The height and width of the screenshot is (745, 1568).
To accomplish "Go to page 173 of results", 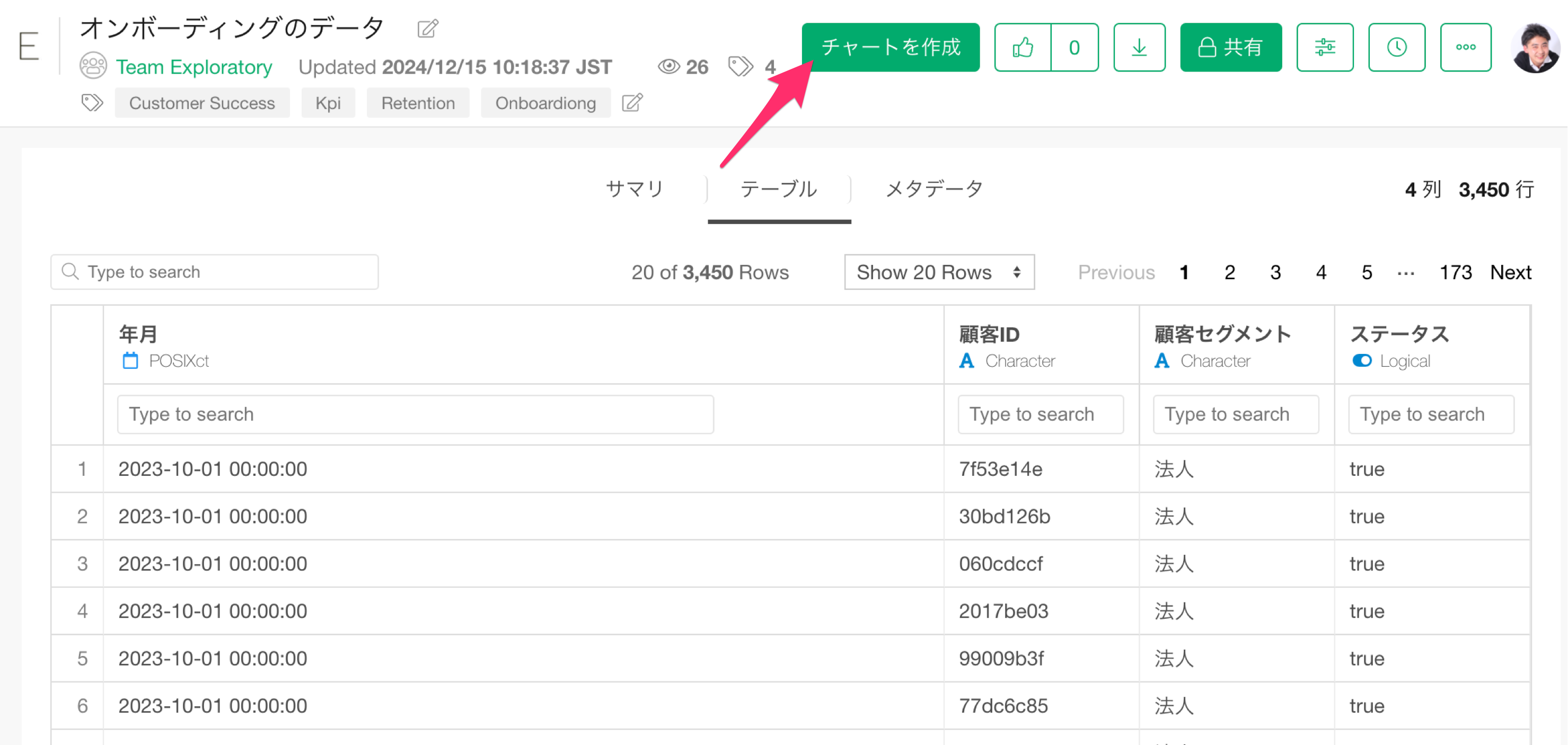I will click(1455, 272).
